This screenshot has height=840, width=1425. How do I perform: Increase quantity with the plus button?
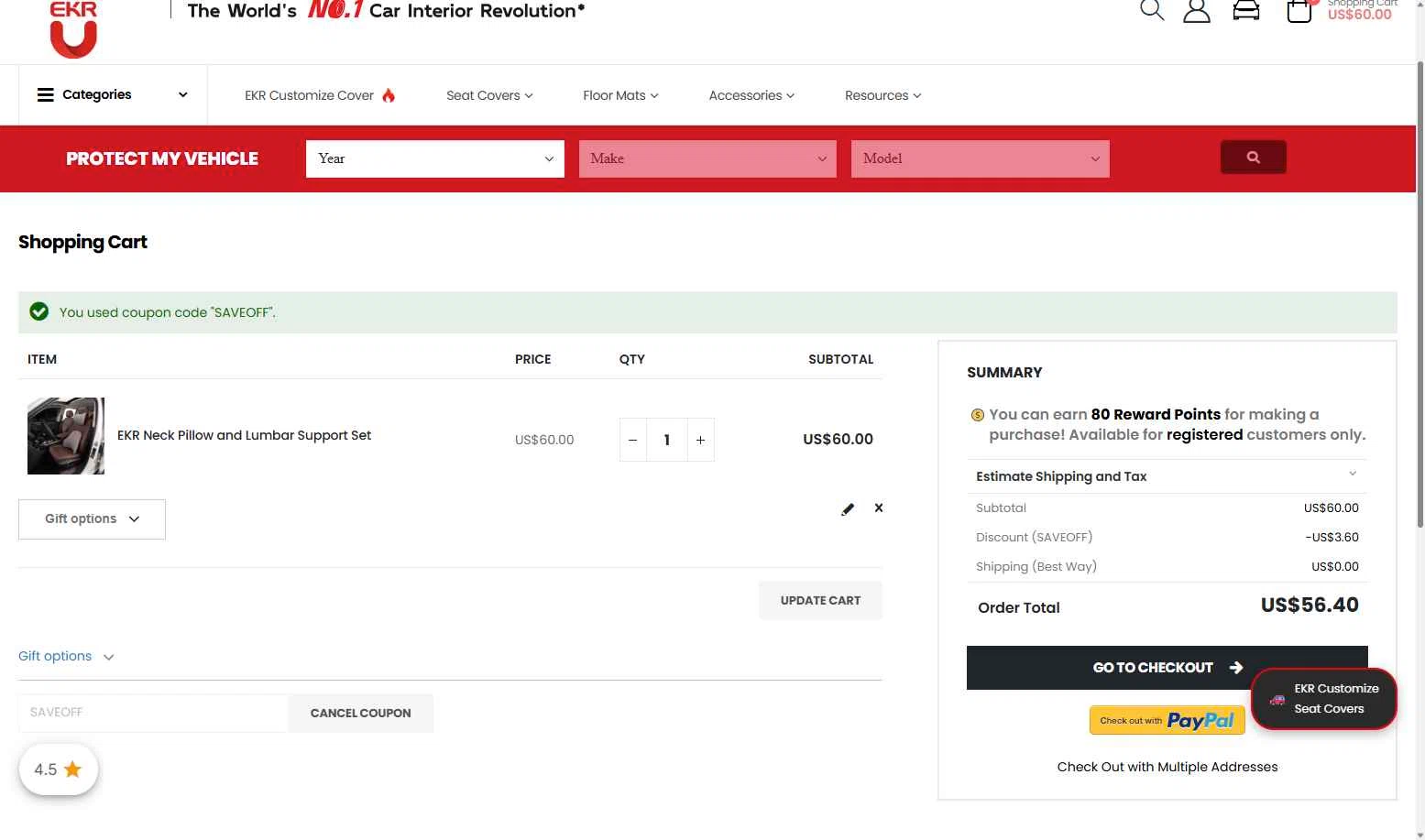click(x=700, y=440)
